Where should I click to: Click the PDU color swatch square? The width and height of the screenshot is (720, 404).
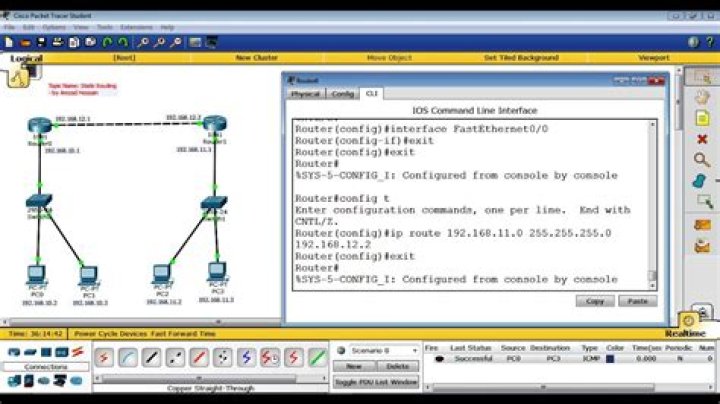pyautogui.click(x=610, y=359)
